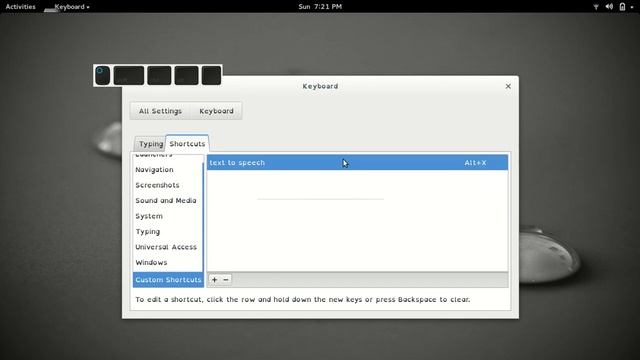Select the Navigation shortcut category
This screenshot has height=360, width=640.
tap(167, 169)
